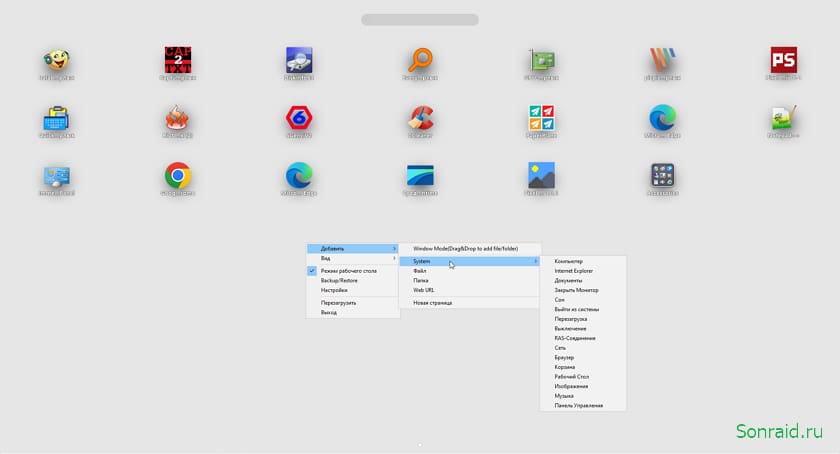Image resolution: width=840 pixels, height=454 pixels.
Task: Open the red hexagon number 6 icon
Action: tap(299, 118)
